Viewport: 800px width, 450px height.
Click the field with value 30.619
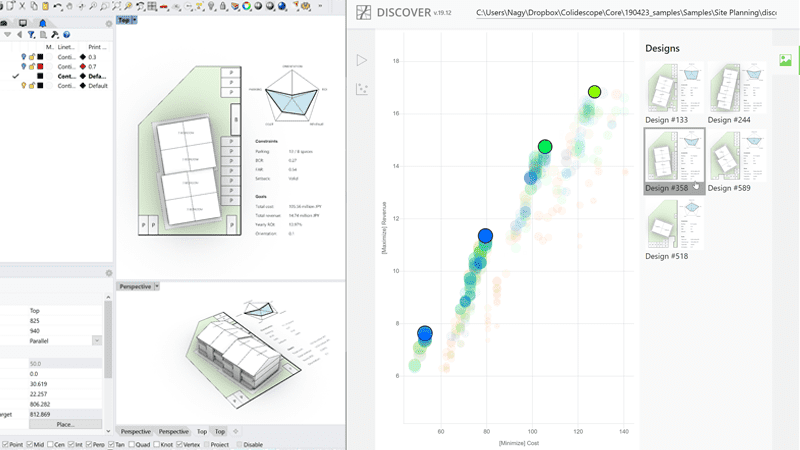point(65,384)
